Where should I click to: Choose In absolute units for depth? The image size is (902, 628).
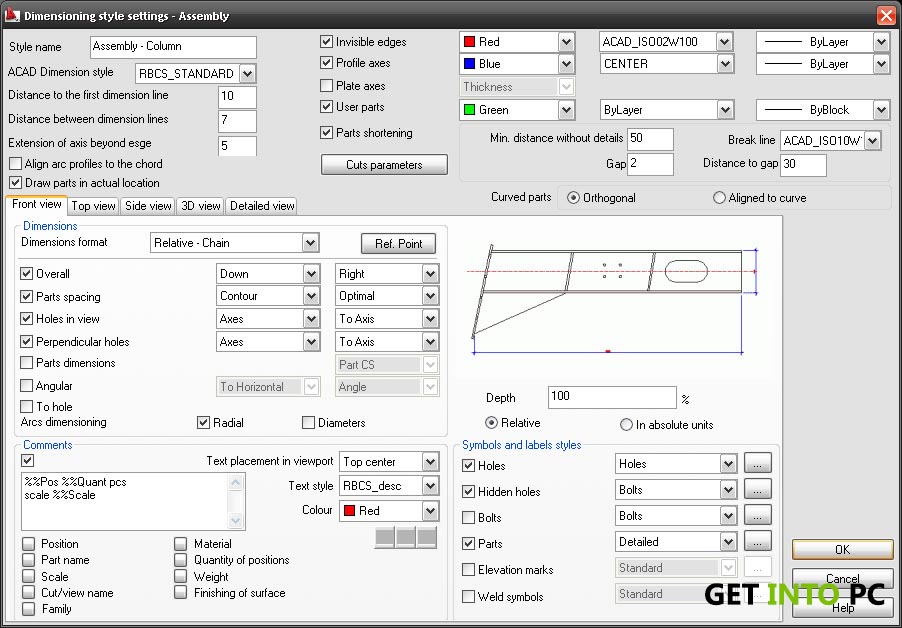(626, 425)
